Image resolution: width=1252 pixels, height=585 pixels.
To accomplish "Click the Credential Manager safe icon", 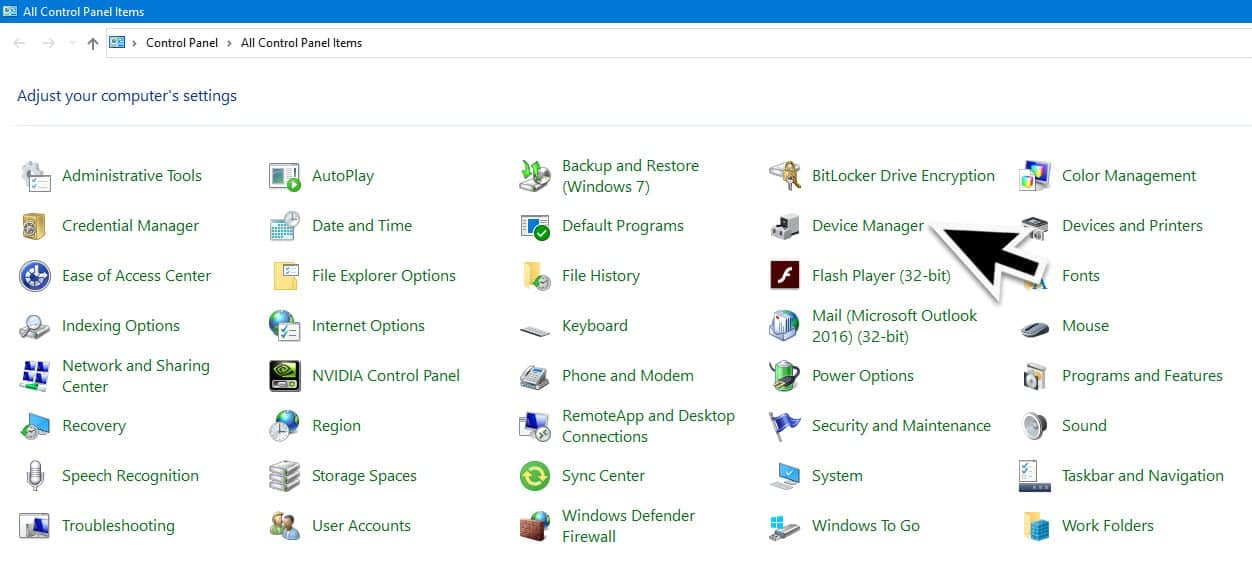I will pyautogui.click(x=35, y=226).
